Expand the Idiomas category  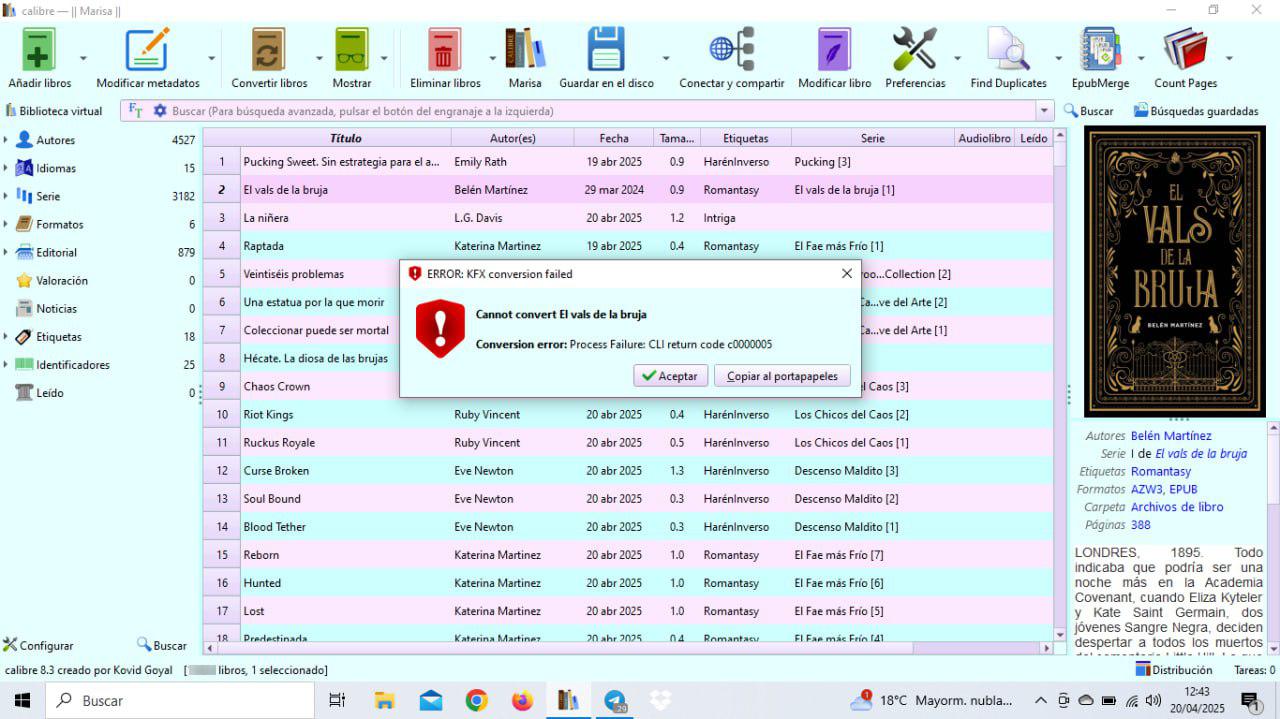pyautogui.click(x=6, y=168)
